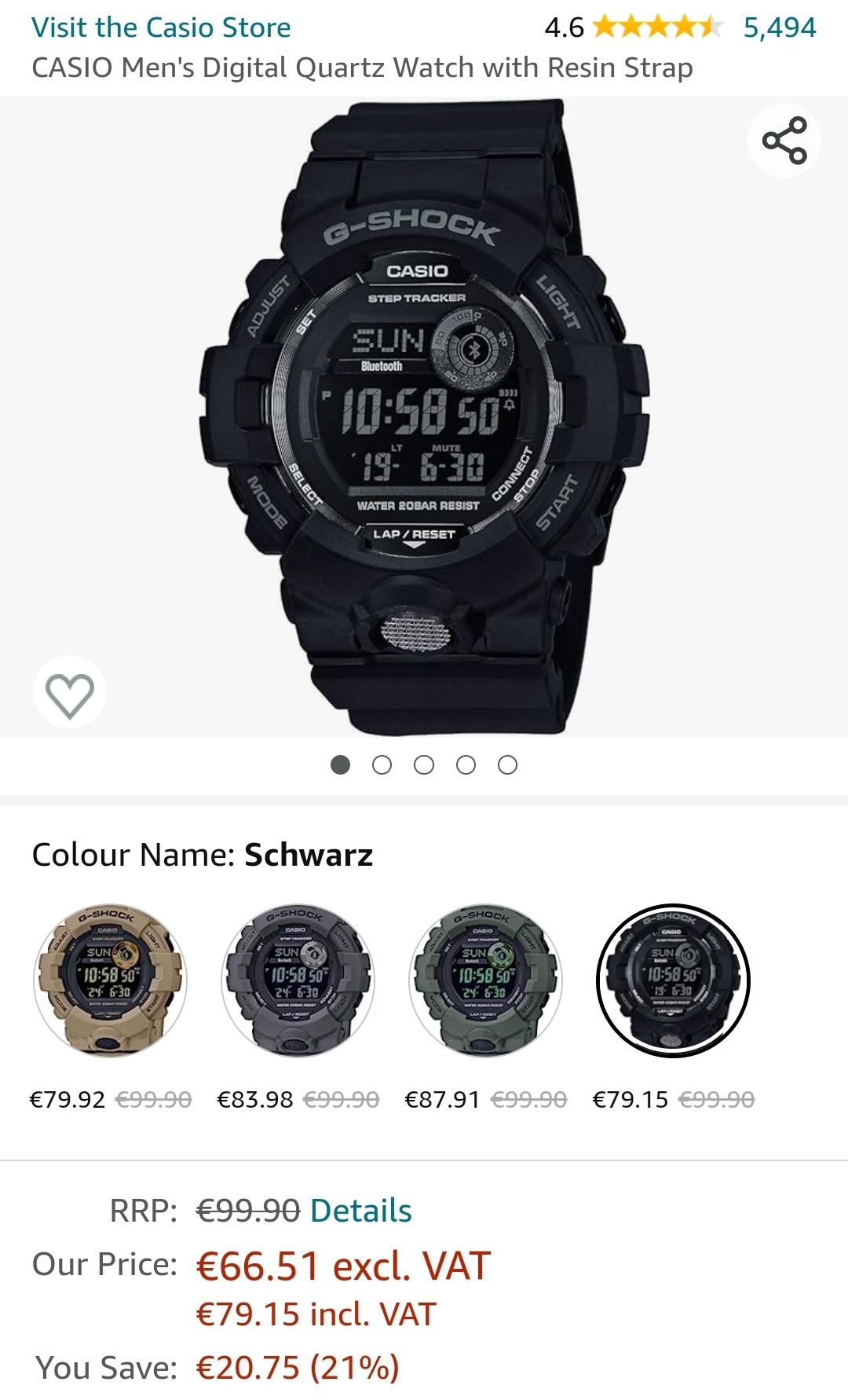This screenshot has height=1400, width=848.
Task: Select the green watch colour swatch
Action: tap(485, 980)
